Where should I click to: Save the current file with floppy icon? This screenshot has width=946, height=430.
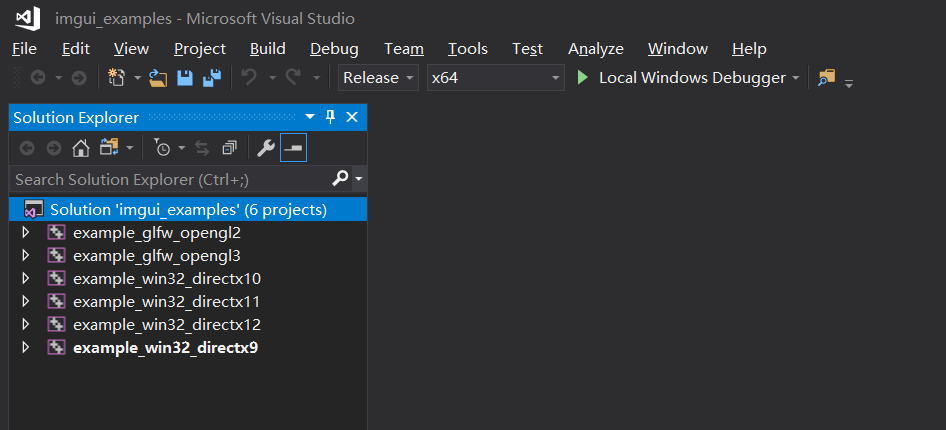[x=185, y=78]
